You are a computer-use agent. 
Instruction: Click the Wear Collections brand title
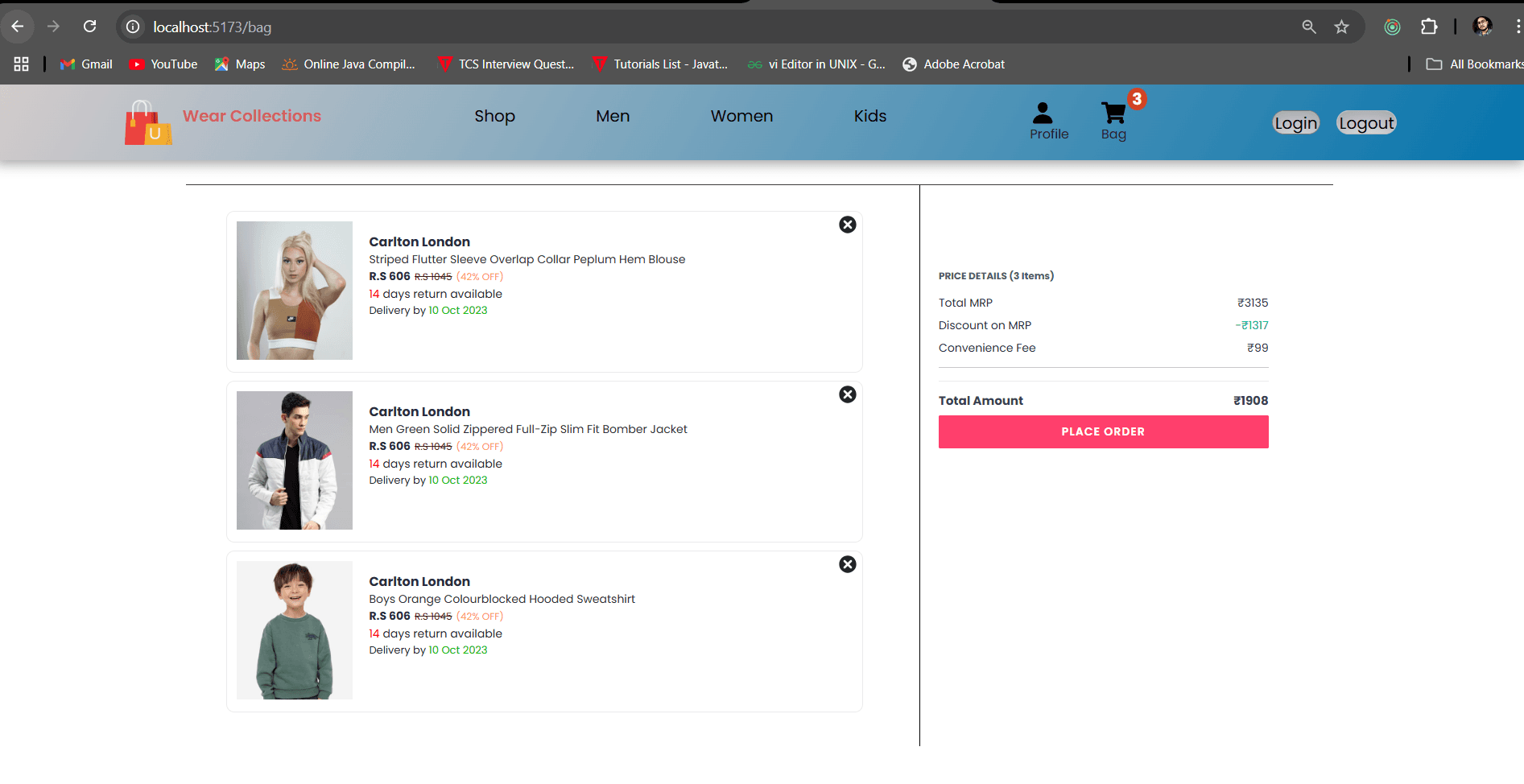(x=252, y=116)
